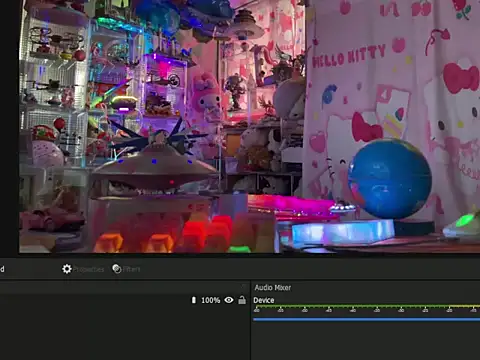Click the Sources dock header bar
Image resolution: width=480 pixels, height=360 pixels.
coord(124,287)
